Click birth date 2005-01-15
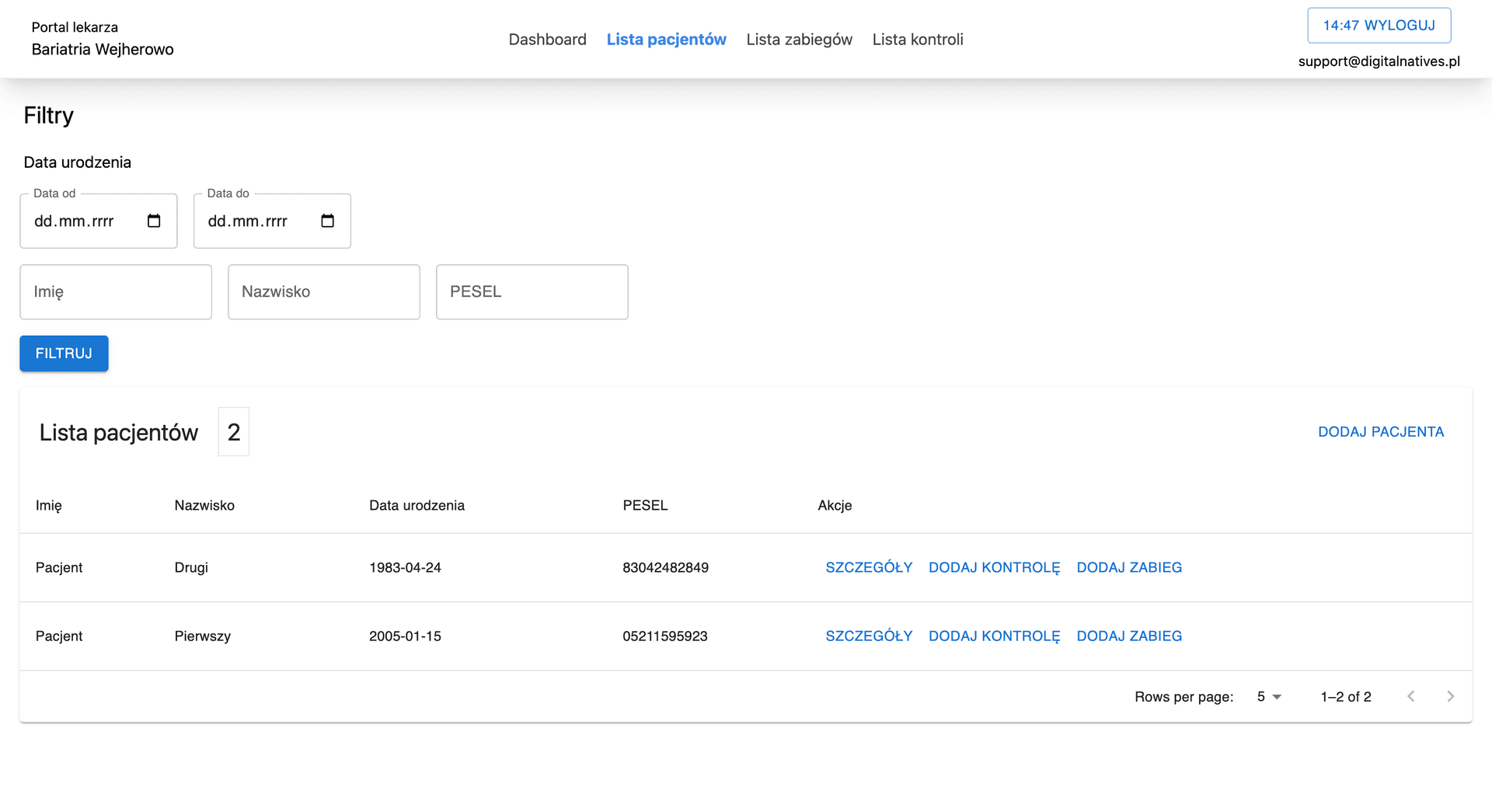1492x812 pixels. (405, 636)
